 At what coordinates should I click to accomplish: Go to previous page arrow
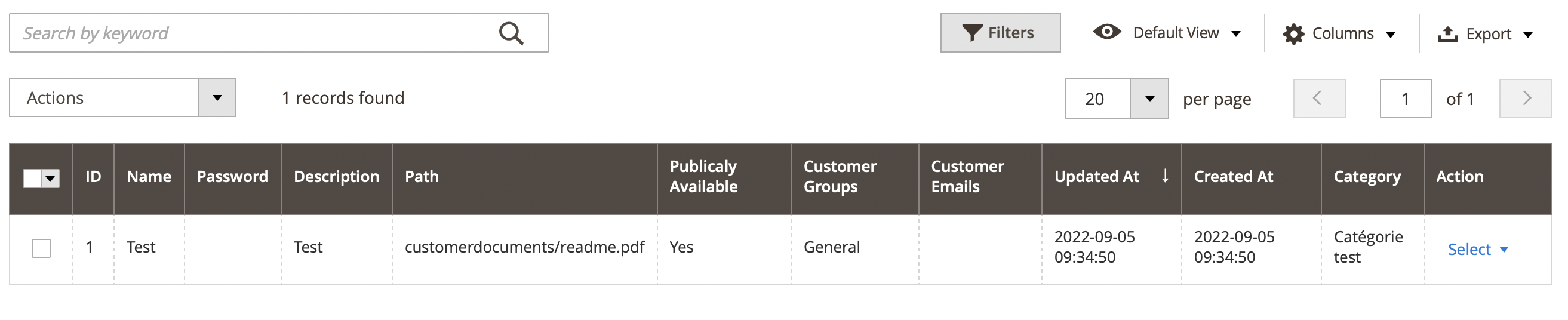pyautogui.click(x=1319, y=99)
